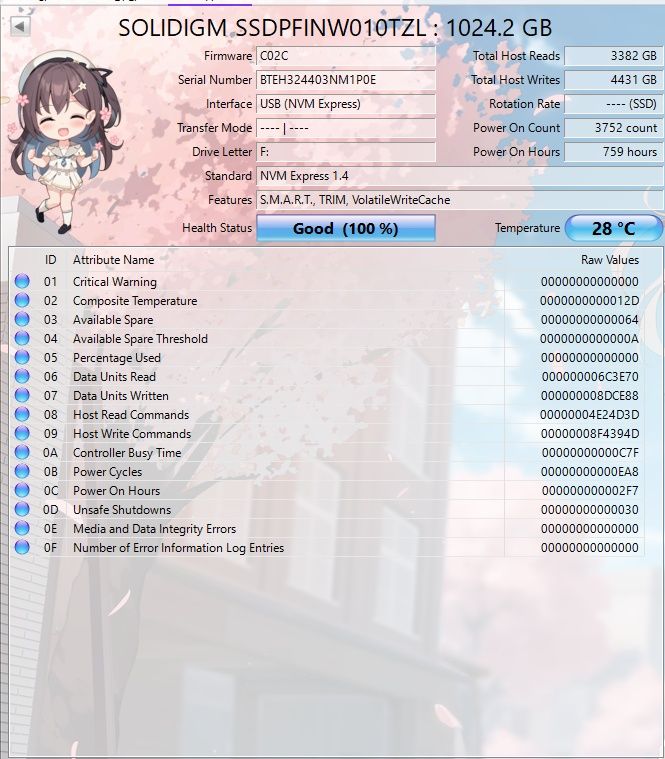The image size is (665, 759).
Task: Click status orb for Power On Hours attribute
Action: [x=22, y=490]
